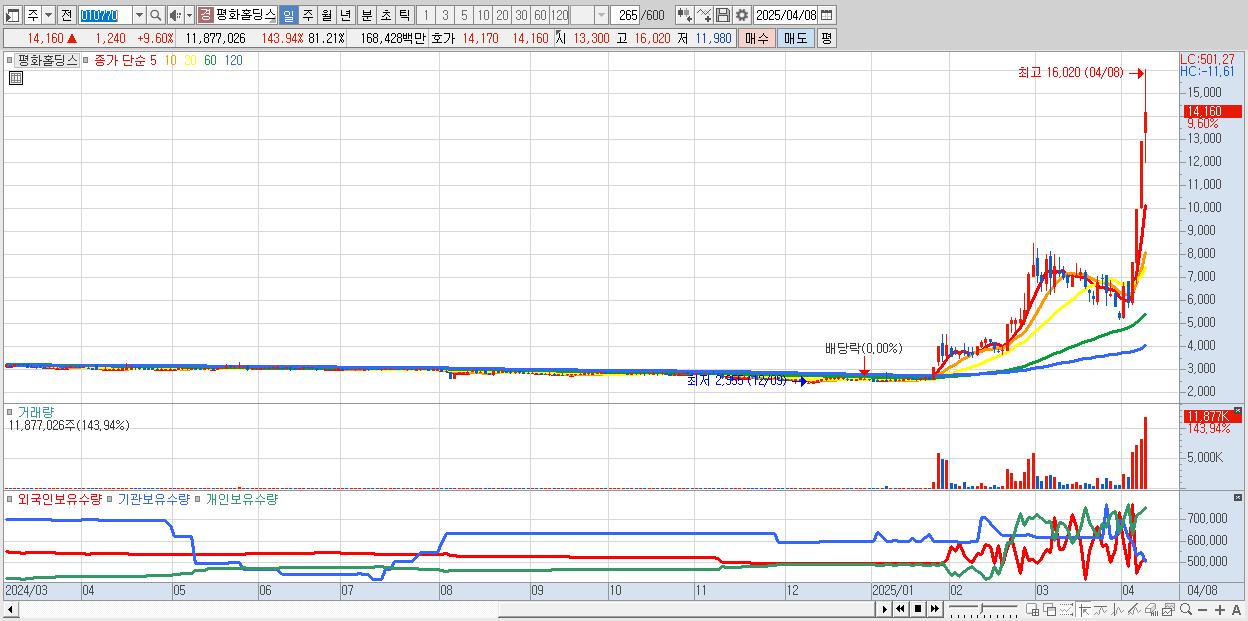Click the 265 candle count field
Screen dimensions: 1248x621
[625, 15]
